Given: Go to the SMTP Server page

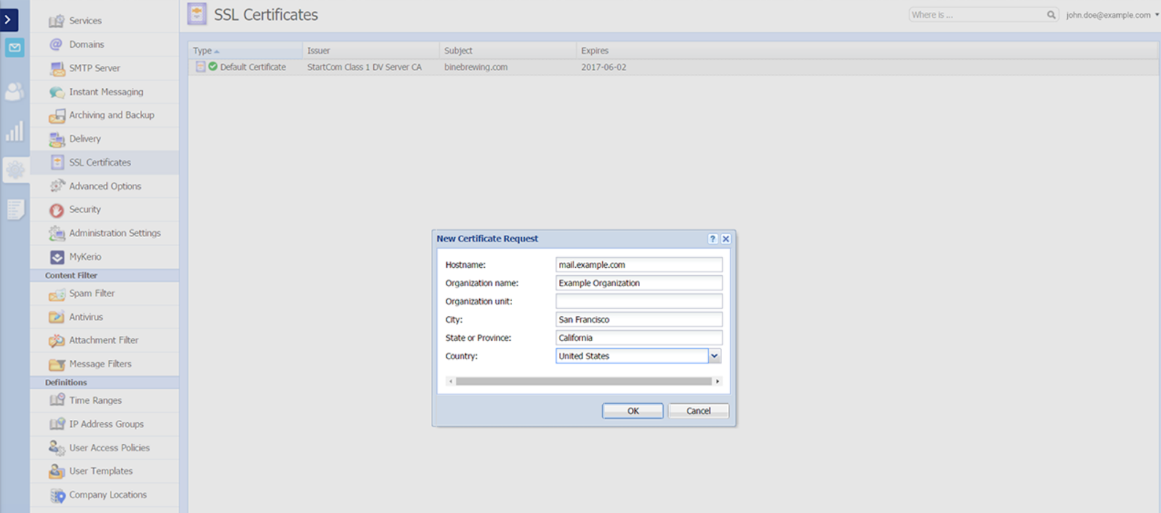Looking at the screenshot, I should (104, 68).
